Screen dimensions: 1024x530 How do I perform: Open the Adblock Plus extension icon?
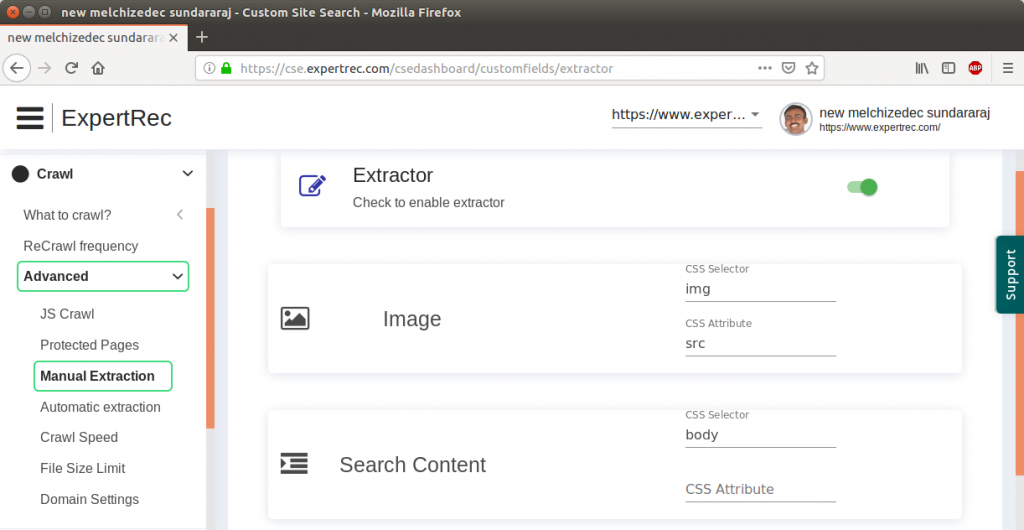[975, 69]
